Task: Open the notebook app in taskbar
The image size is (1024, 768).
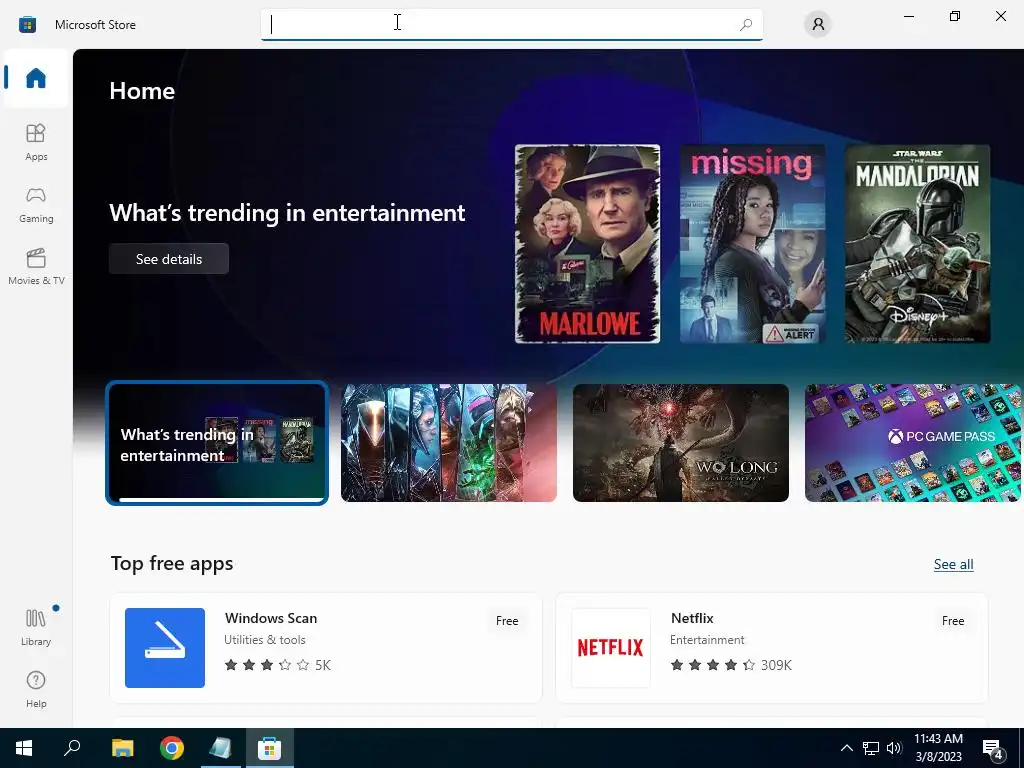Action: pyautogui.click(x=221, y=748)
